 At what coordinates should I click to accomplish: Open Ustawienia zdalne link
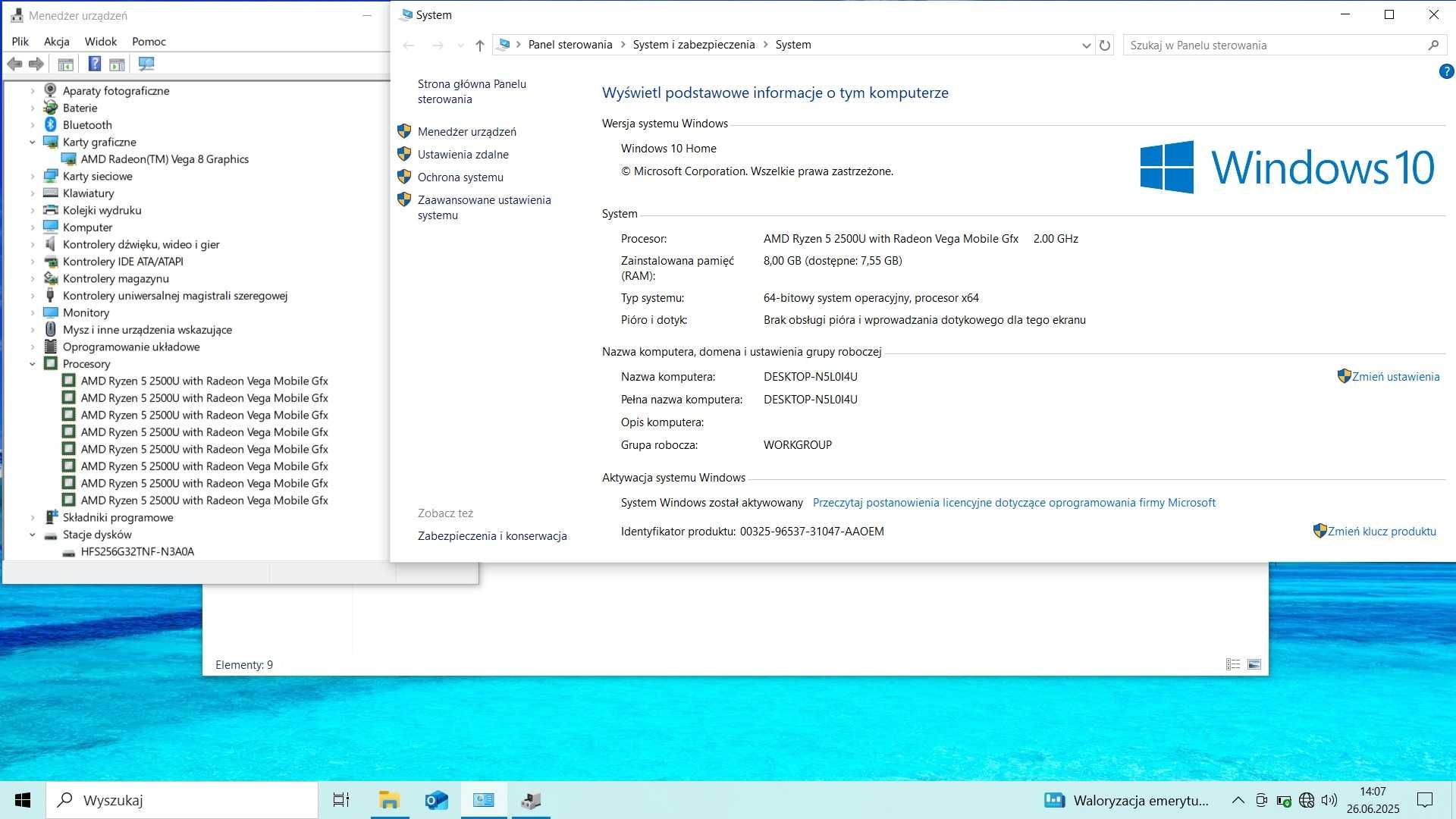(463, 154)
